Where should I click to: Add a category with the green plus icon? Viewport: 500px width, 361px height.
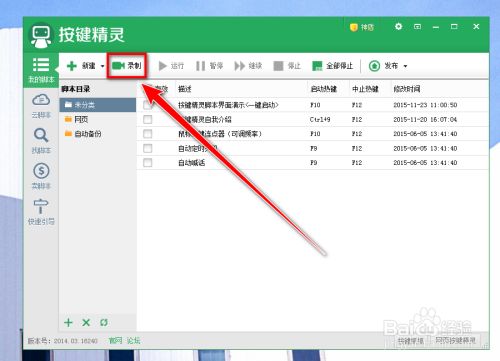68,322
